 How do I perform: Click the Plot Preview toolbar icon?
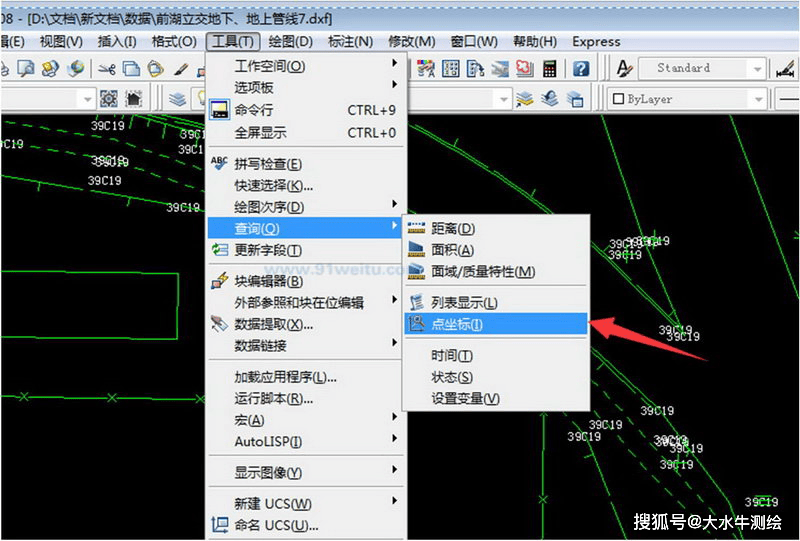pyautogui.click(x=26, y=68)
